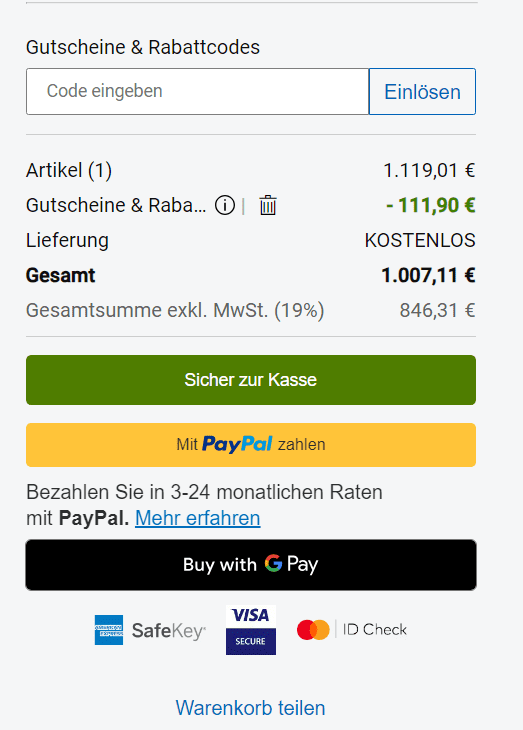
Task: Click the Gesamt total price 1.007,11 €
Action: [428, 275]
